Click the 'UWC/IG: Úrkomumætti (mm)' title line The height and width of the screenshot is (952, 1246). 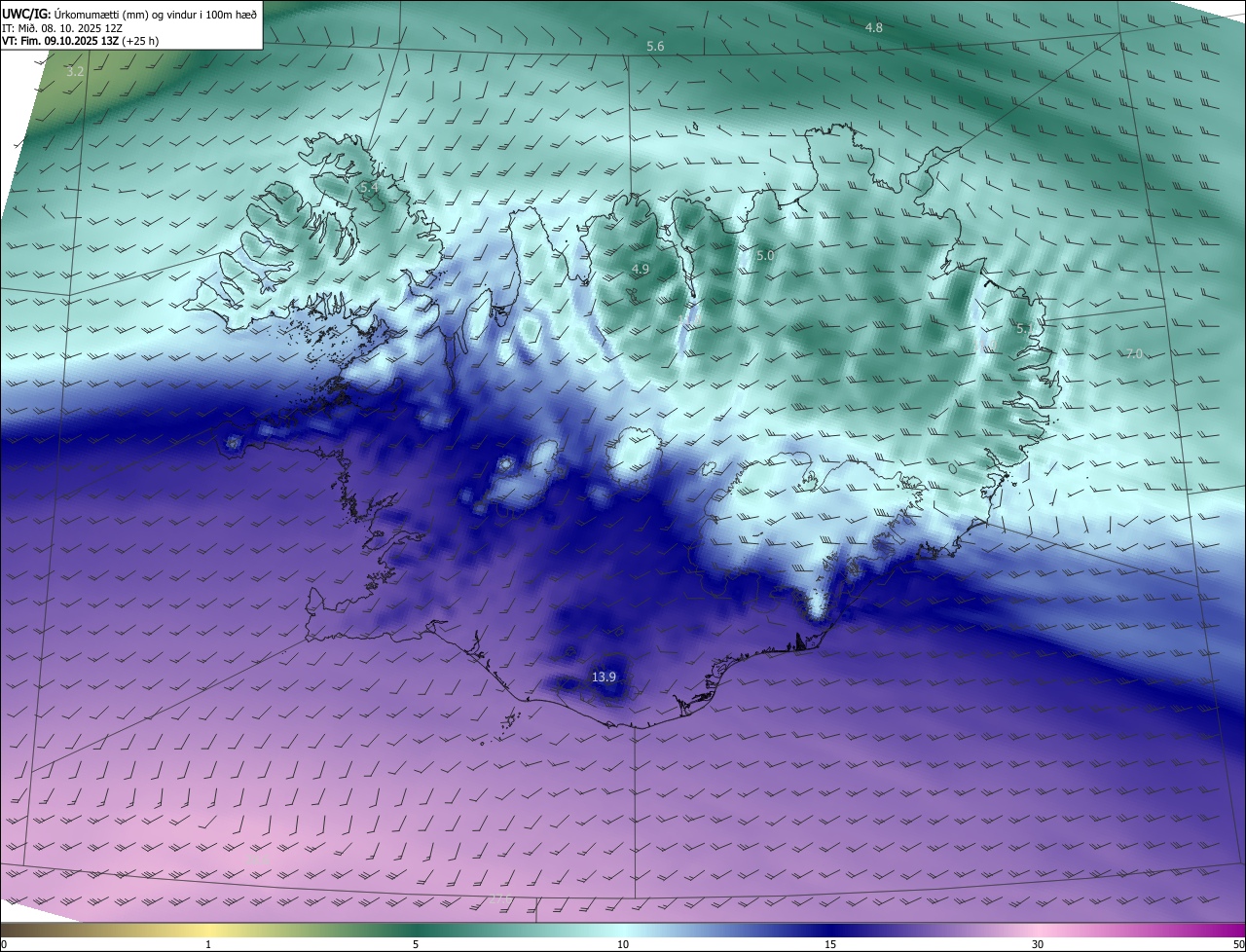tap(129, 14)
